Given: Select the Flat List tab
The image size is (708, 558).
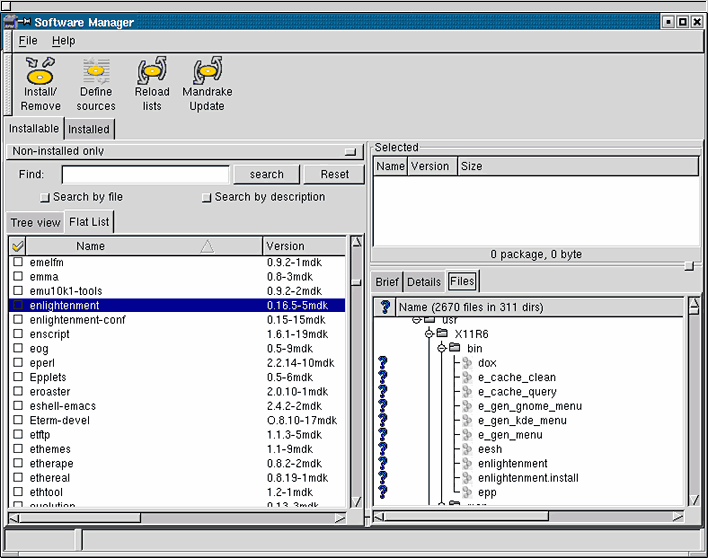Looking at the screenshot, I should 89,222.
